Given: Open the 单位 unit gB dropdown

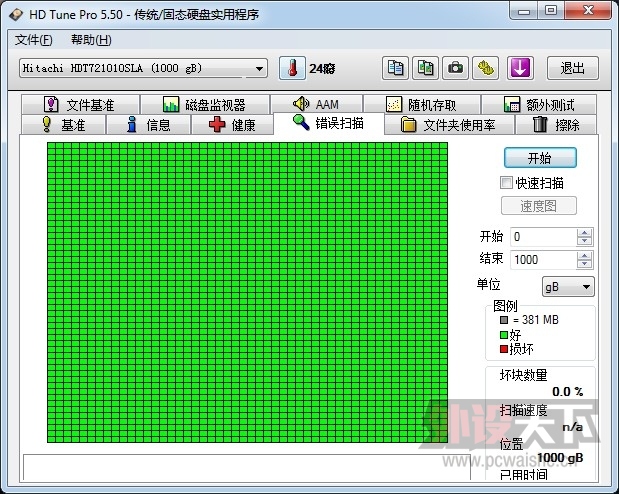Looking at the screenshot, I should tap(568, 287).
